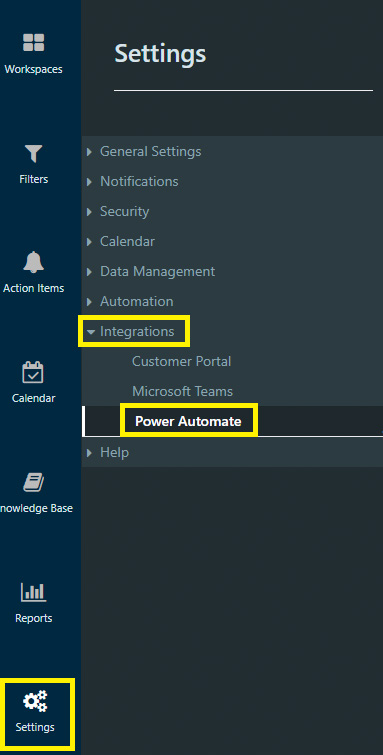Click the Help label

pyautogui.click(x=114, y=452)
